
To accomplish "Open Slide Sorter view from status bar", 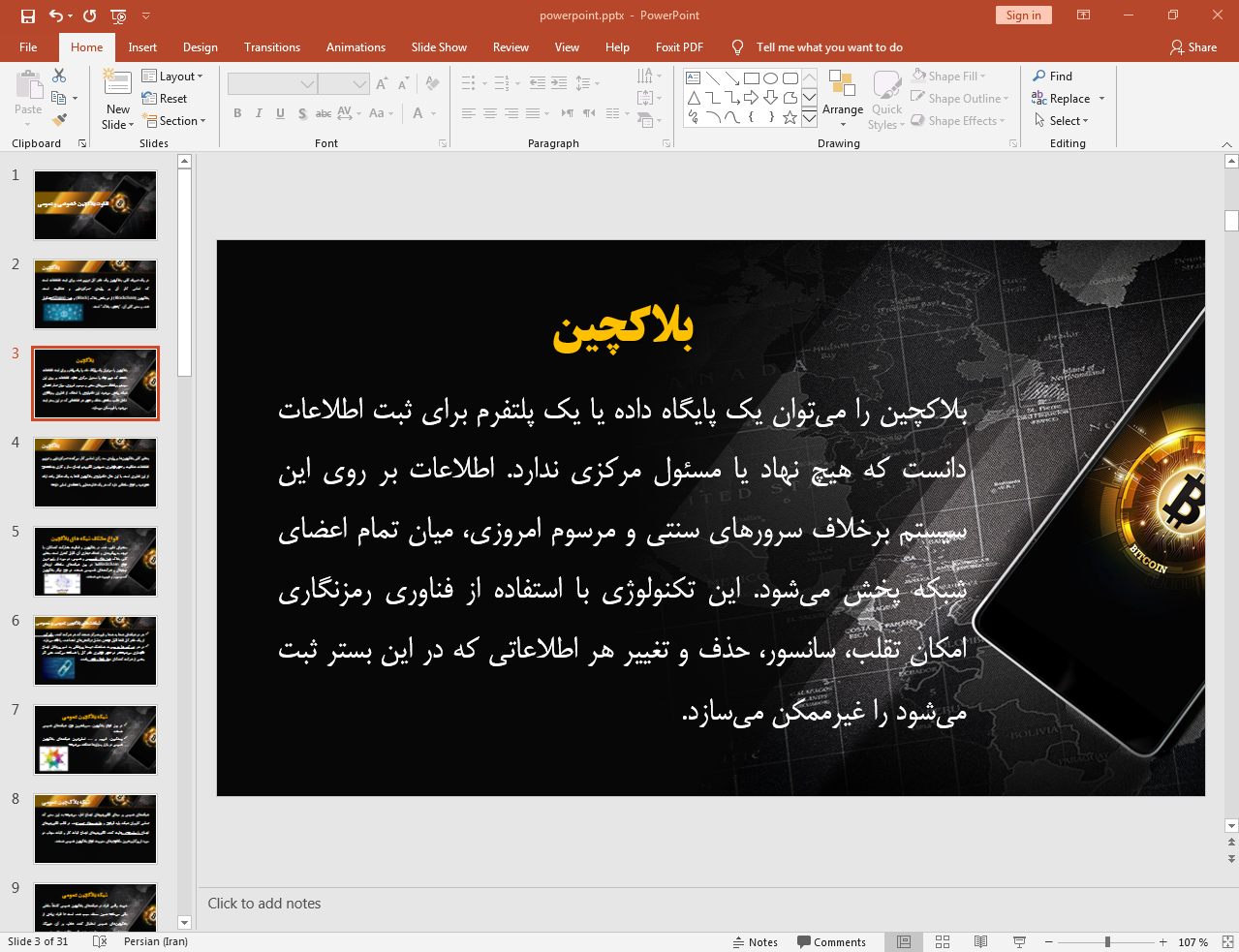I will (943, 942).
